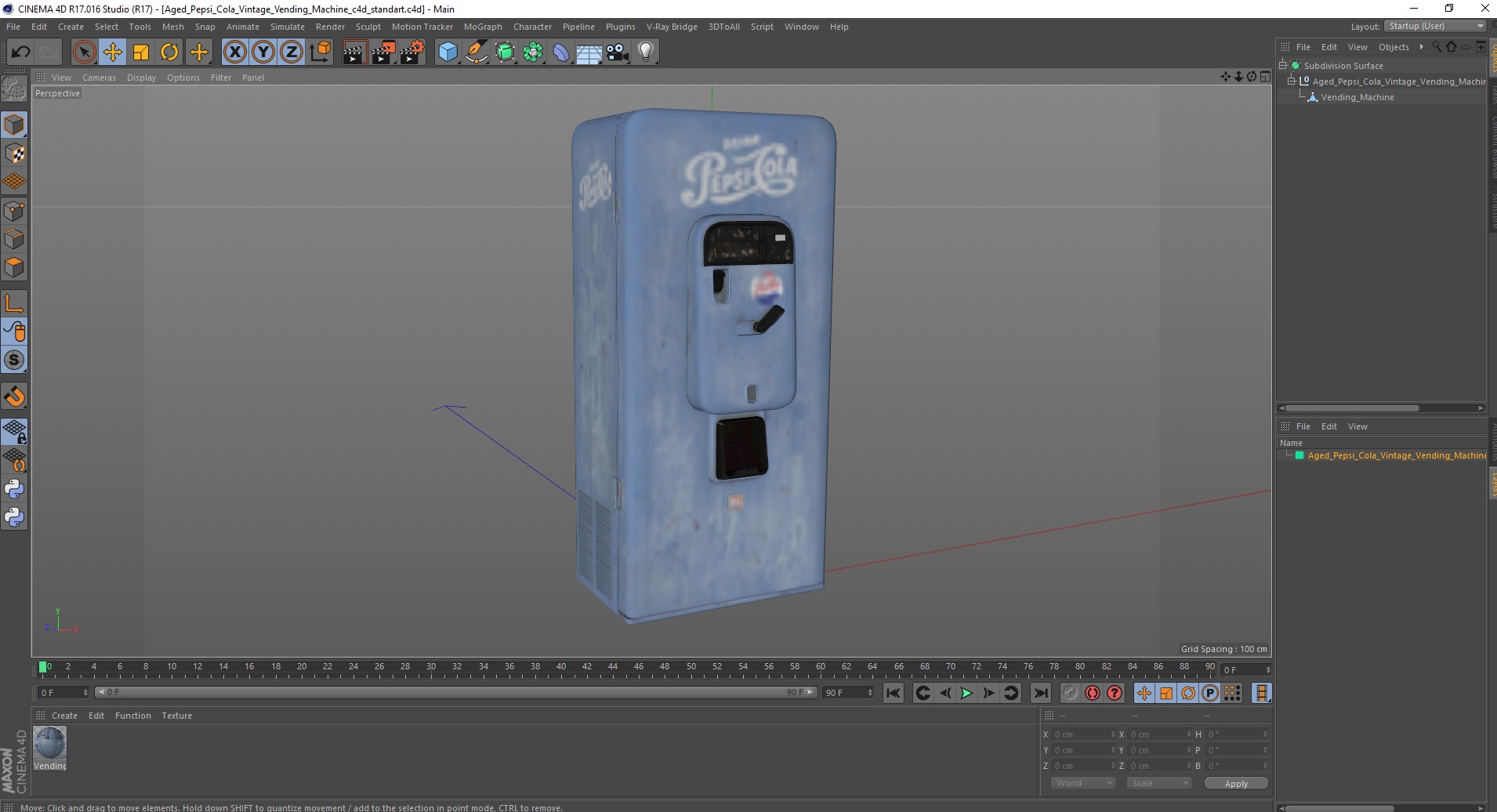
Task: Click Make Editable icon in left palette
Action: (x=14, y=90)
